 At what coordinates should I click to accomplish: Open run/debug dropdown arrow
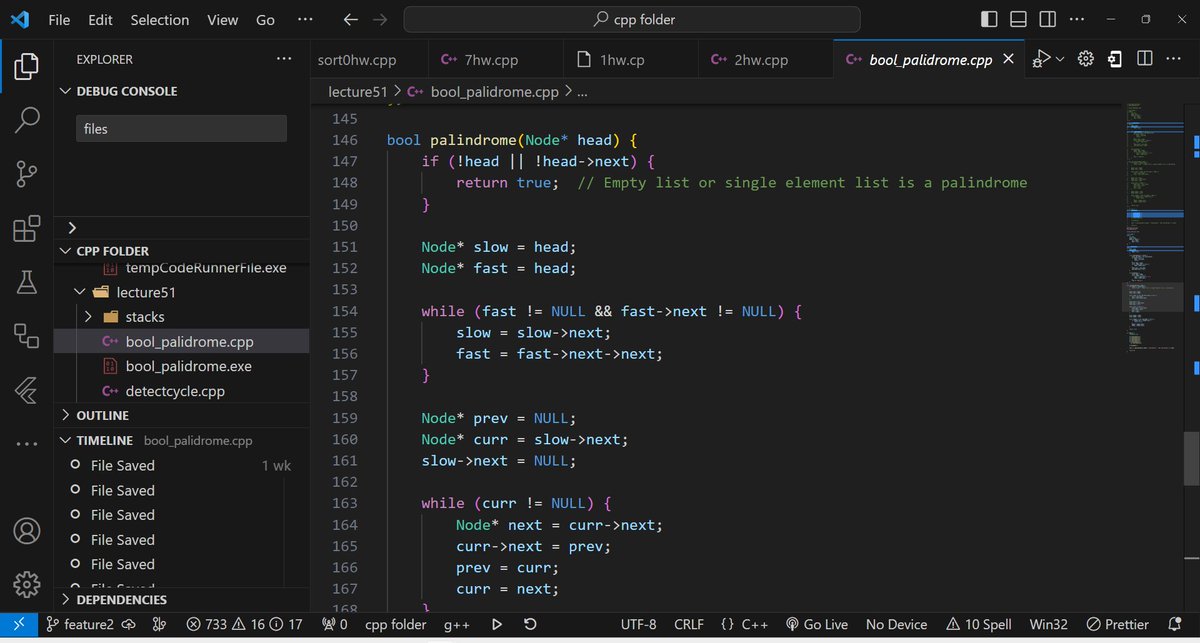coord(1060,59)
